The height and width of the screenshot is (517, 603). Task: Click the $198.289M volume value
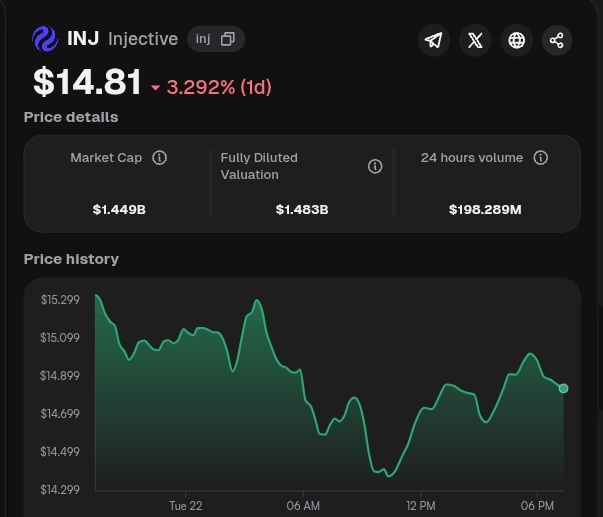[485, 210]
